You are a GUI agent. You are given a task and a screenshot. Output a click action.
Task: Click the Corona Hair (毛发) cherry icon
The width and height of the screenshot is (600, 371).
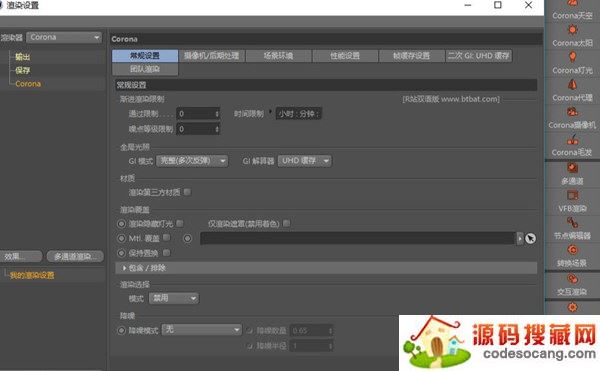(572, 140)
